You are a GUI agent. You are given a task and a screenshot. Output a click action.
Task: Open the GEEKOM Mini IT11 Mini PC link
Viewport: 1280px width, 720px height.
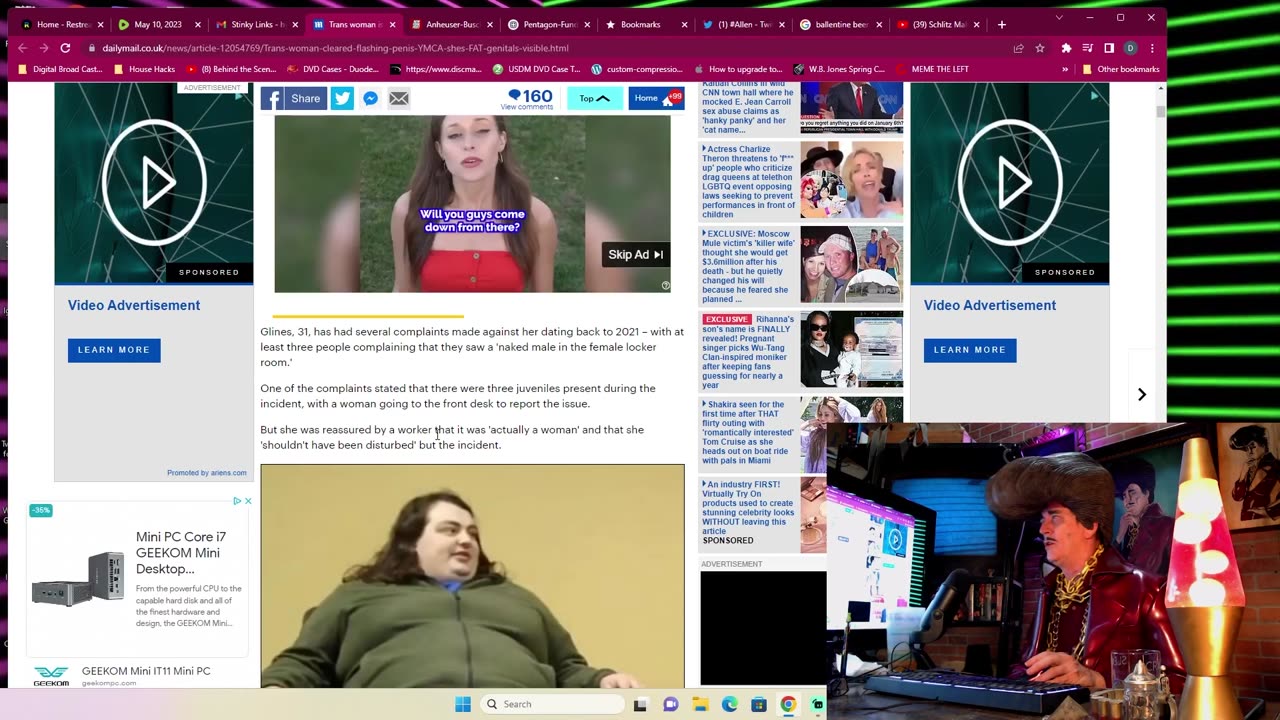coord(146,671)
